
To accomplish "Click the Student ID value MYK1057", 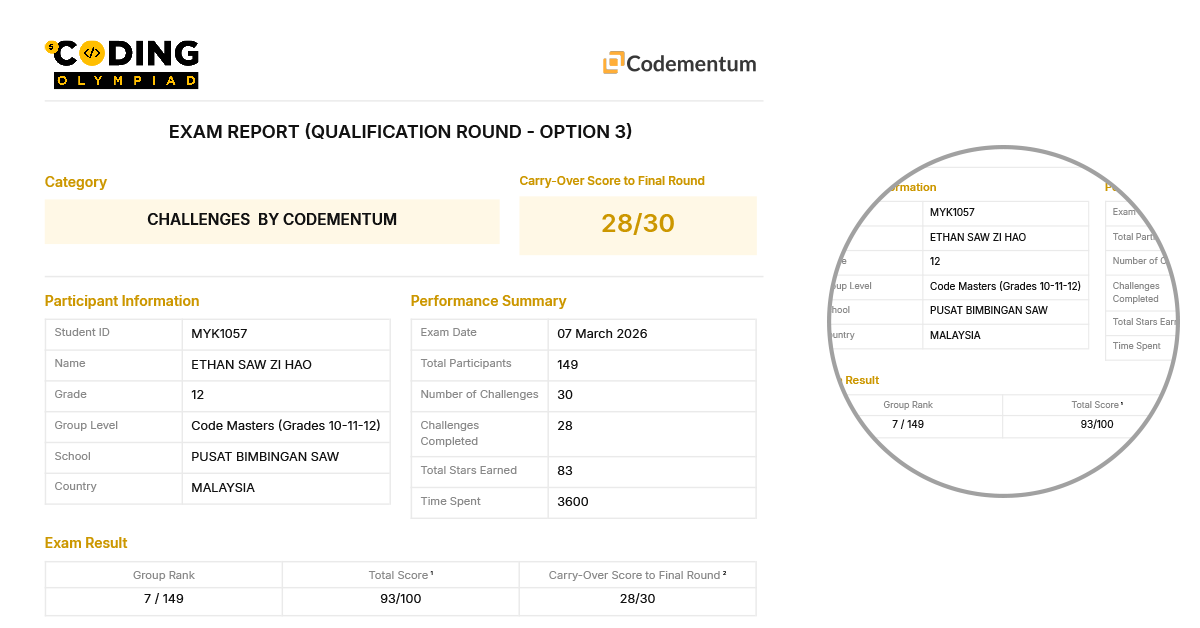I will pos(219,334).
